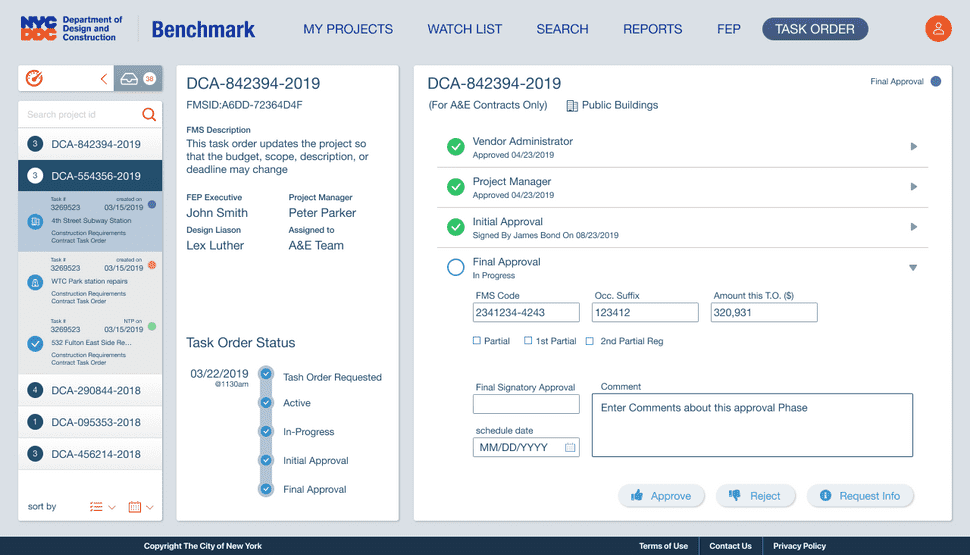Click the Approve button
The width and height of the screenshot is (970, 555).
[x=661, y=496]
